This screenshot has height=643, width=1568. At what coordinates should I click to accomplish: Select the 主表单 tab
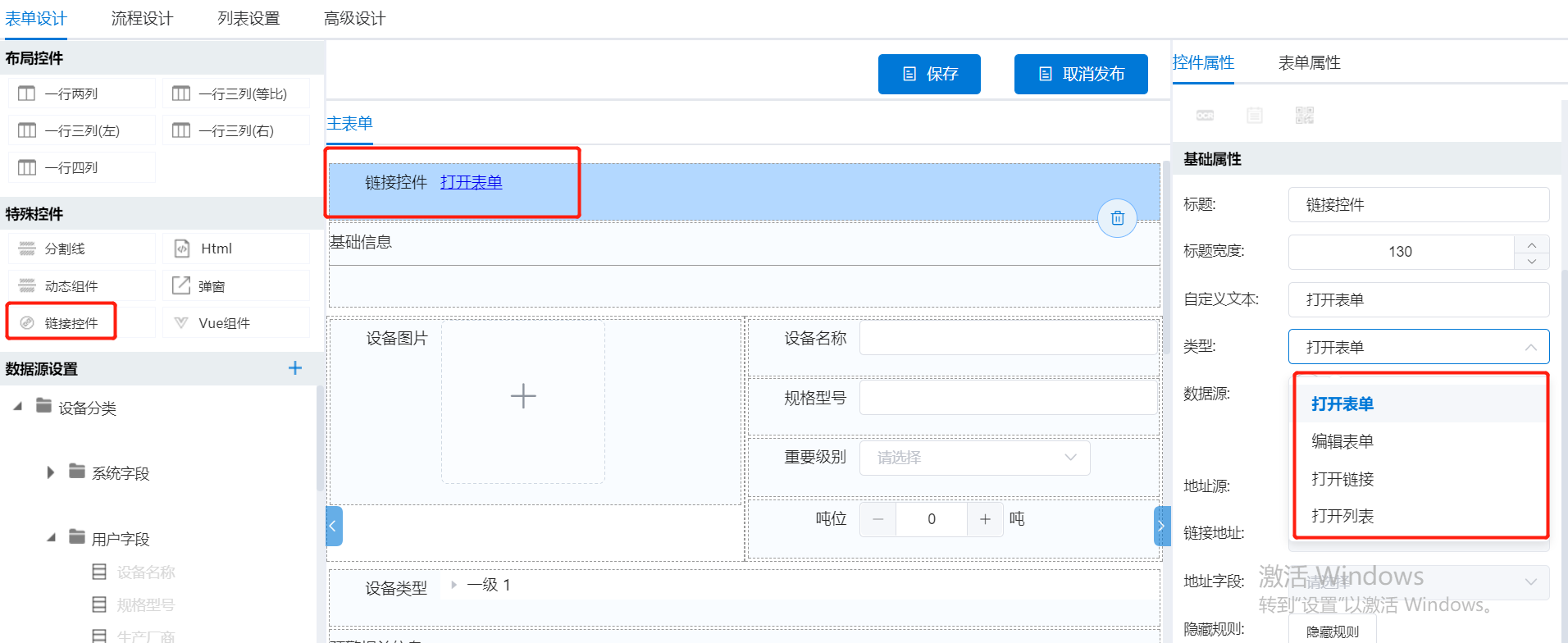point(350,124)
